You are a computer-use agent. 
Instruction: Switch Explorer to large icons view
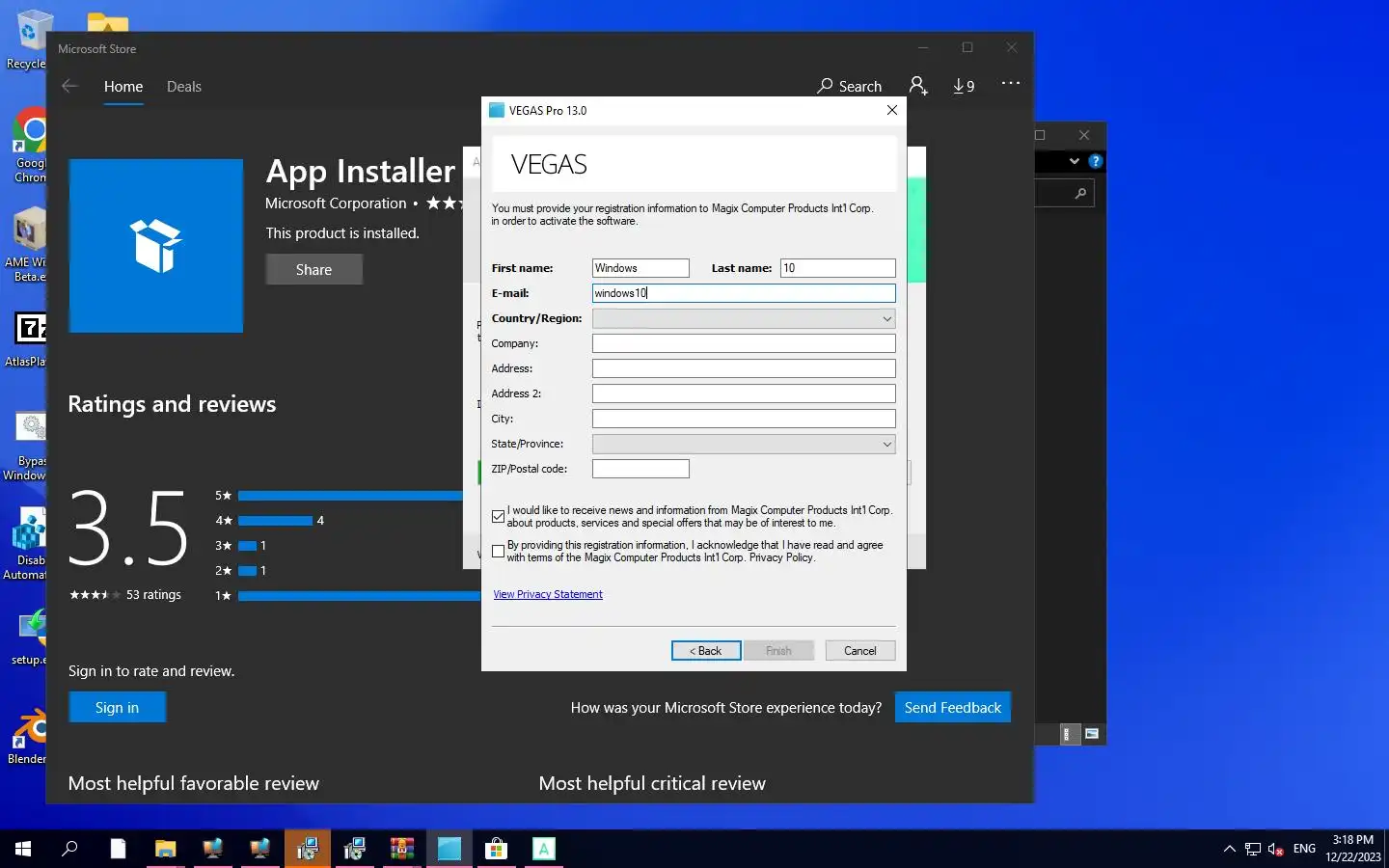point(1092,734)
